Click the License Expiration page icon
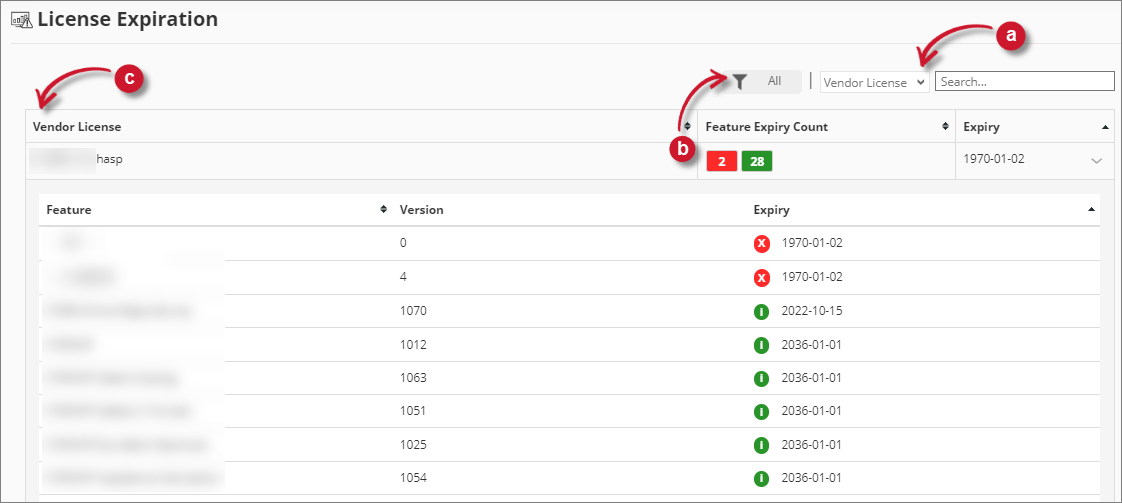1122x503 pixels. click(x=20, y=20)
